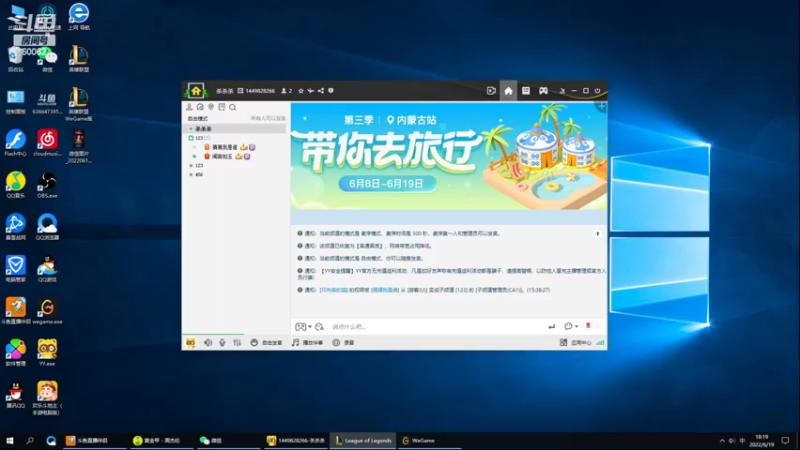The width and height of the screenshot is (800, 450).
Task: Open the notification center in system tray
Action: (785, 441)
